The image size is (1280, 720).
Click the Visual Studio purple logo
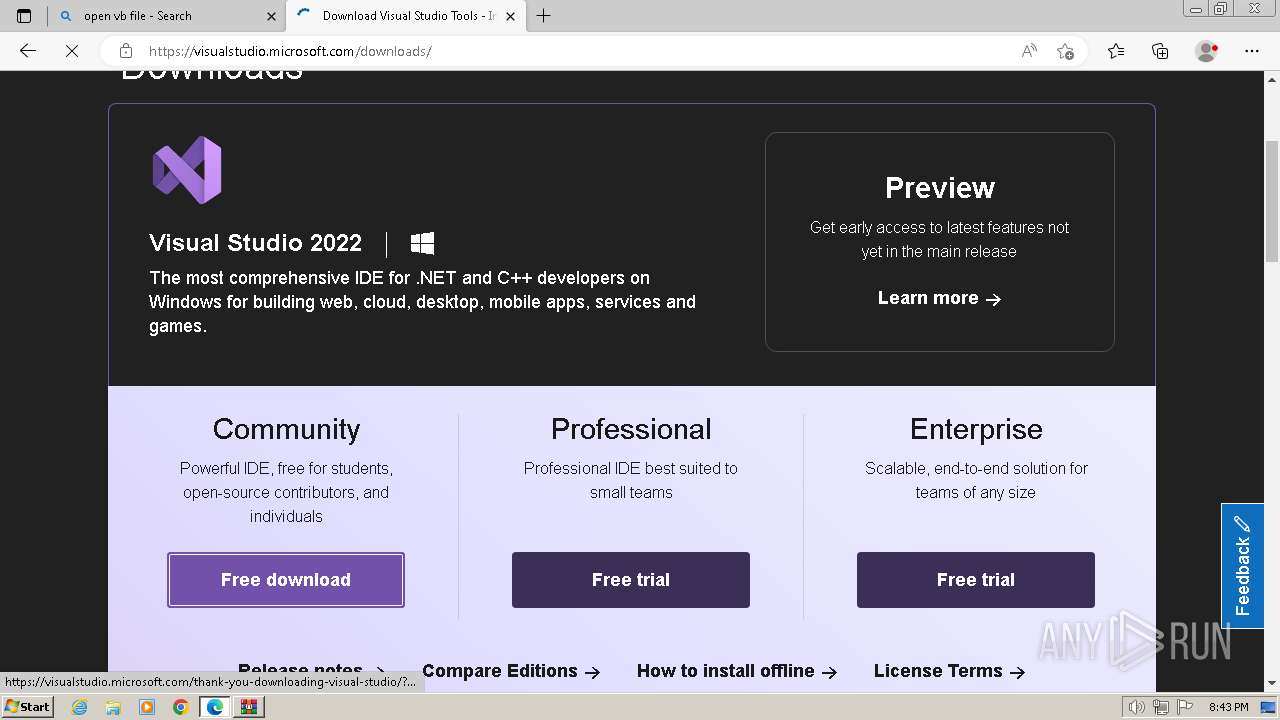click(x=187, y=170)
